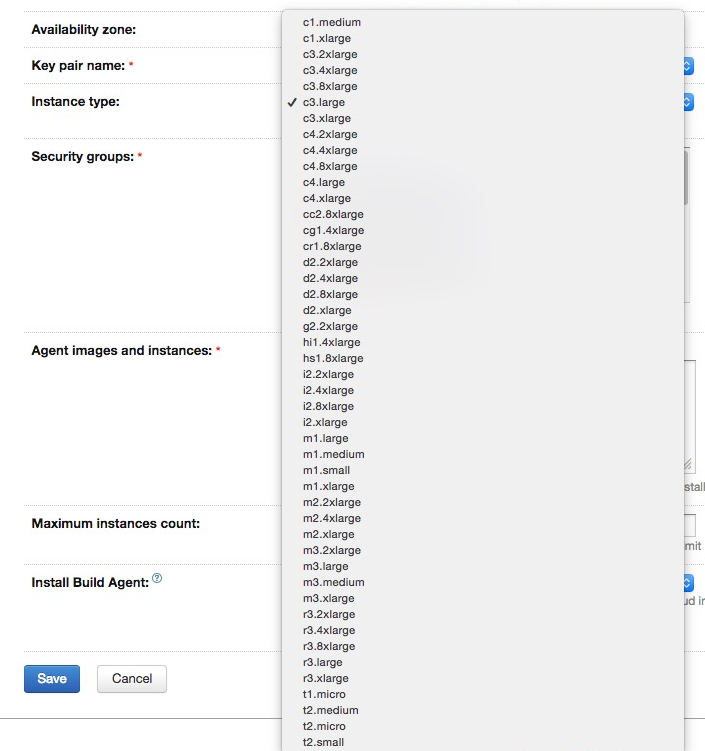
Task: Select m2.2xlarge from the list
Action: pos(483,502)
